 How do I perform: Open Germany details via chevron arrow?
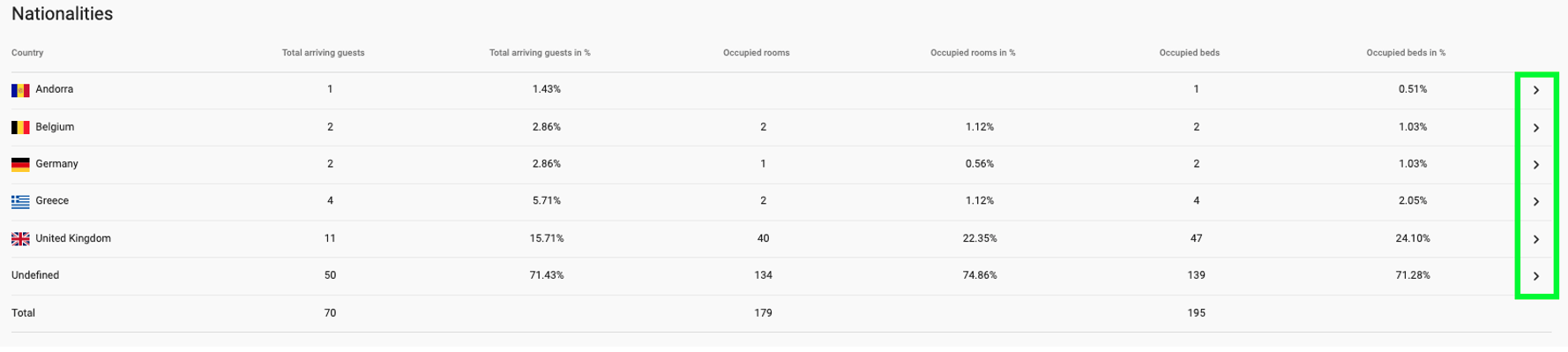click(1535, 165)
